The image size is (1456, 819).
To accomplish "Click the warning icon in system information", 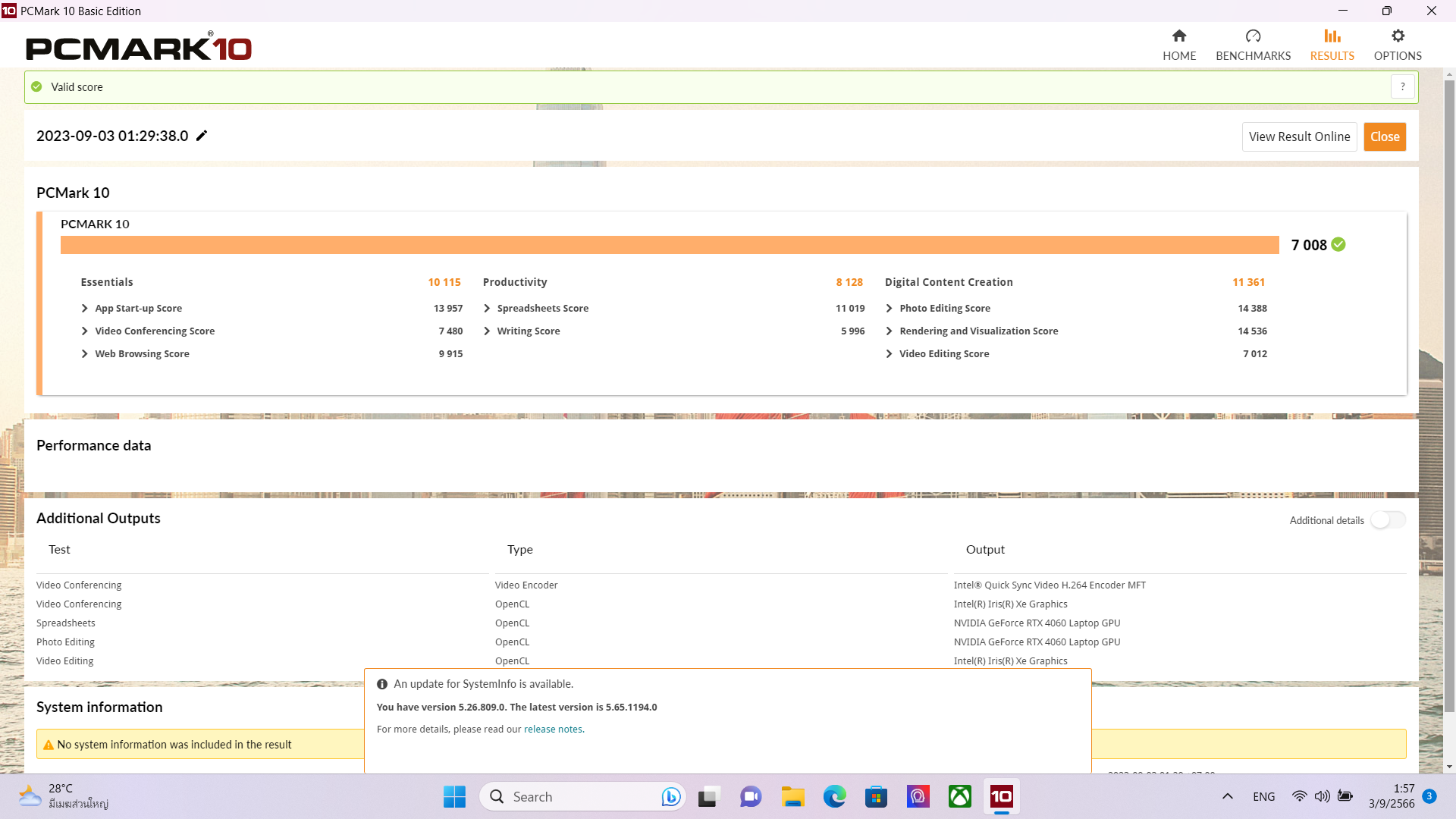I will [x=49, y=745].
